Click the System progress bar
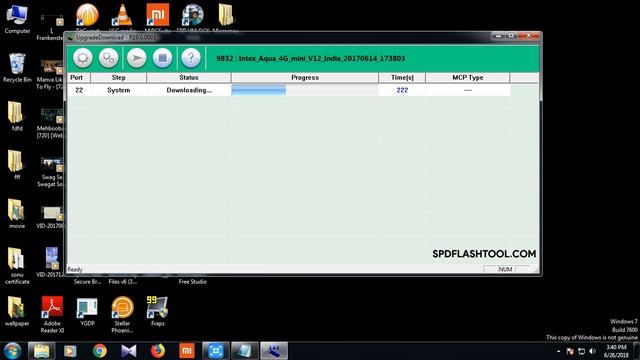 click(x=305, y=90)
